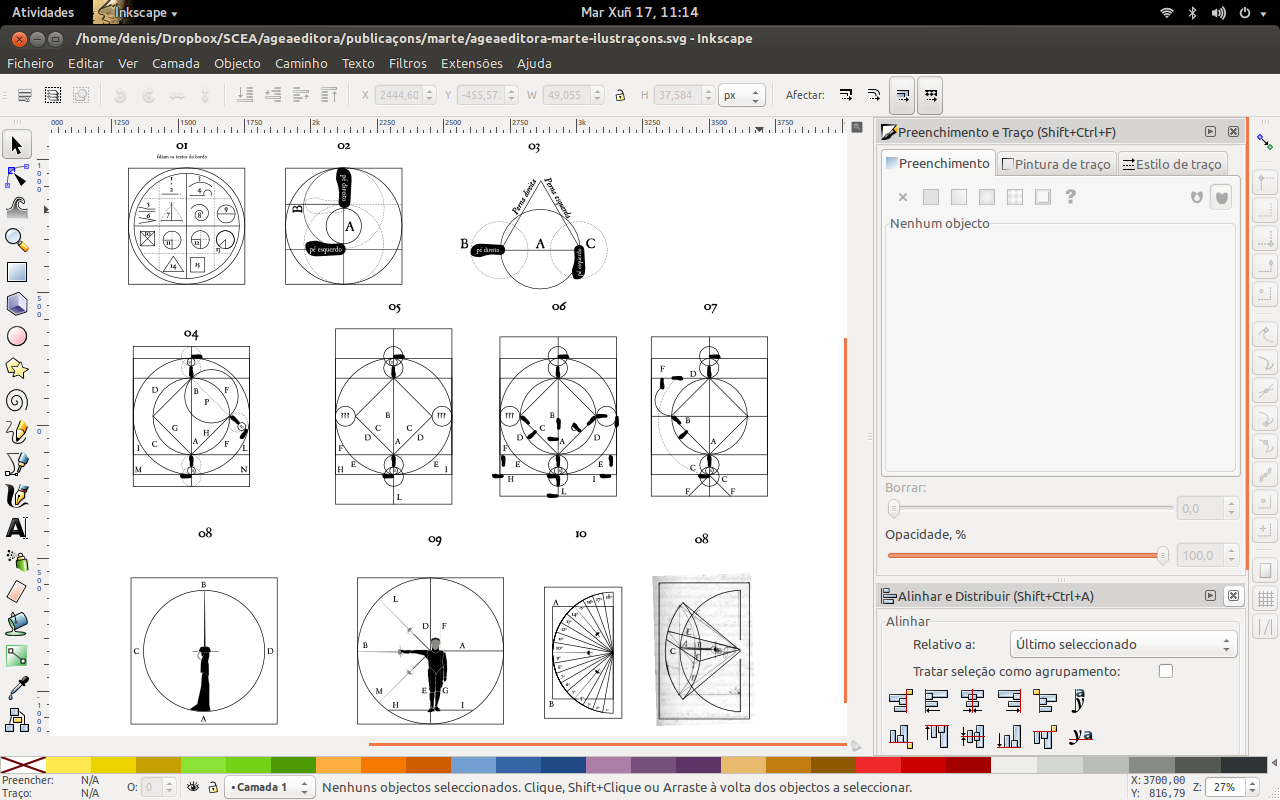
Task: Click the zoom percentage field
Action: (x=1224, y=787)
